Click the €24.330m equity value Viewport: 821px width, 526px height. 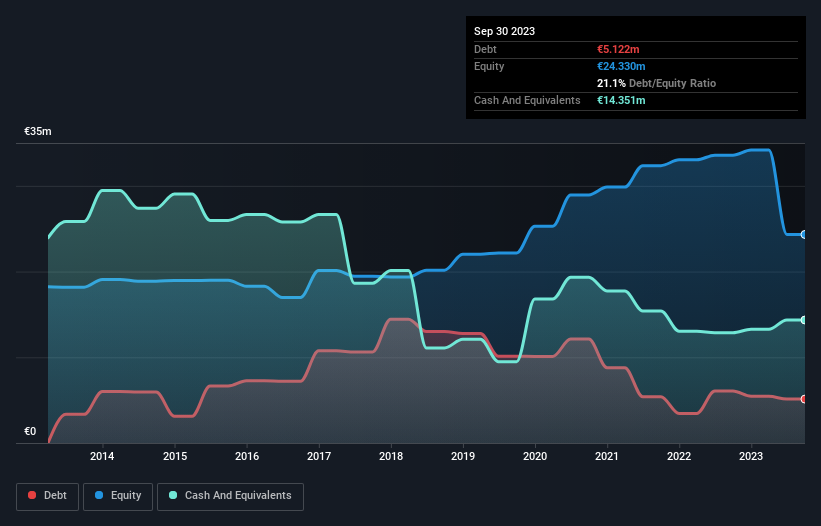click(x=621, y=66)
